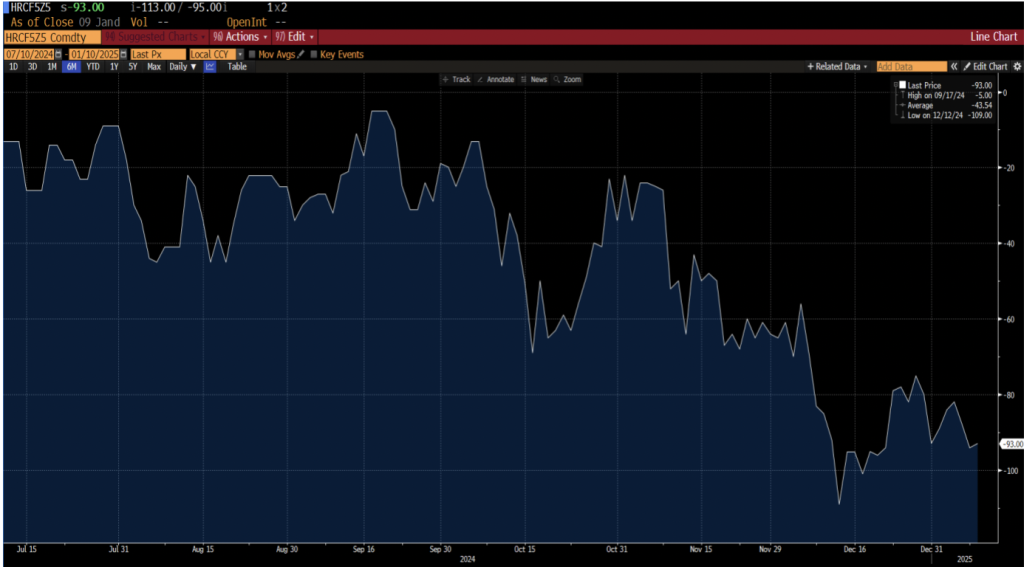This screenshot has height=567, width=1024.
Task: Click the collapse double-arrow icon
Action: (953, 67)
